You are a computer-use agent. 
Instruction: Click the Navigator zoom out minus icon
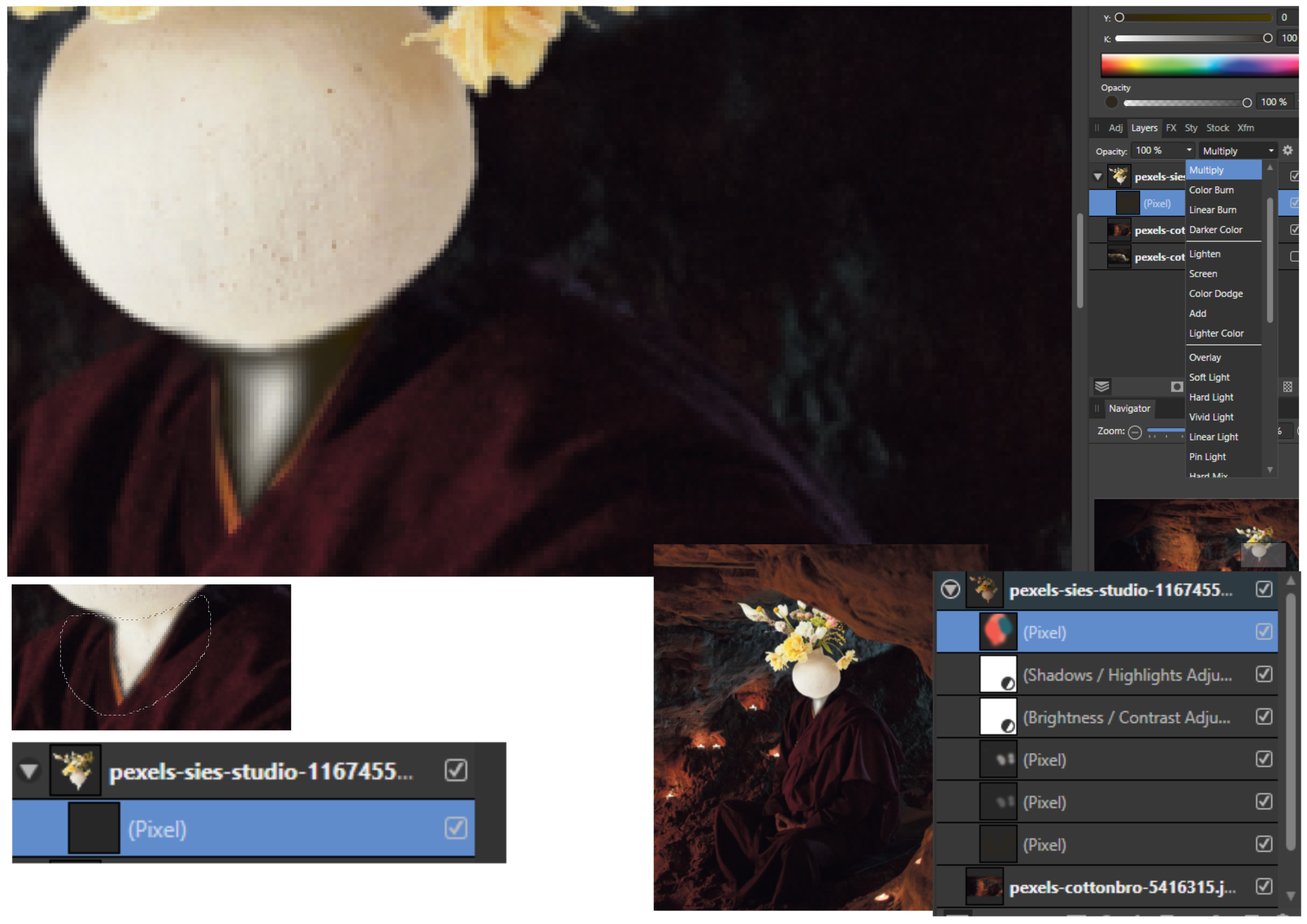tap(1134, 432)
